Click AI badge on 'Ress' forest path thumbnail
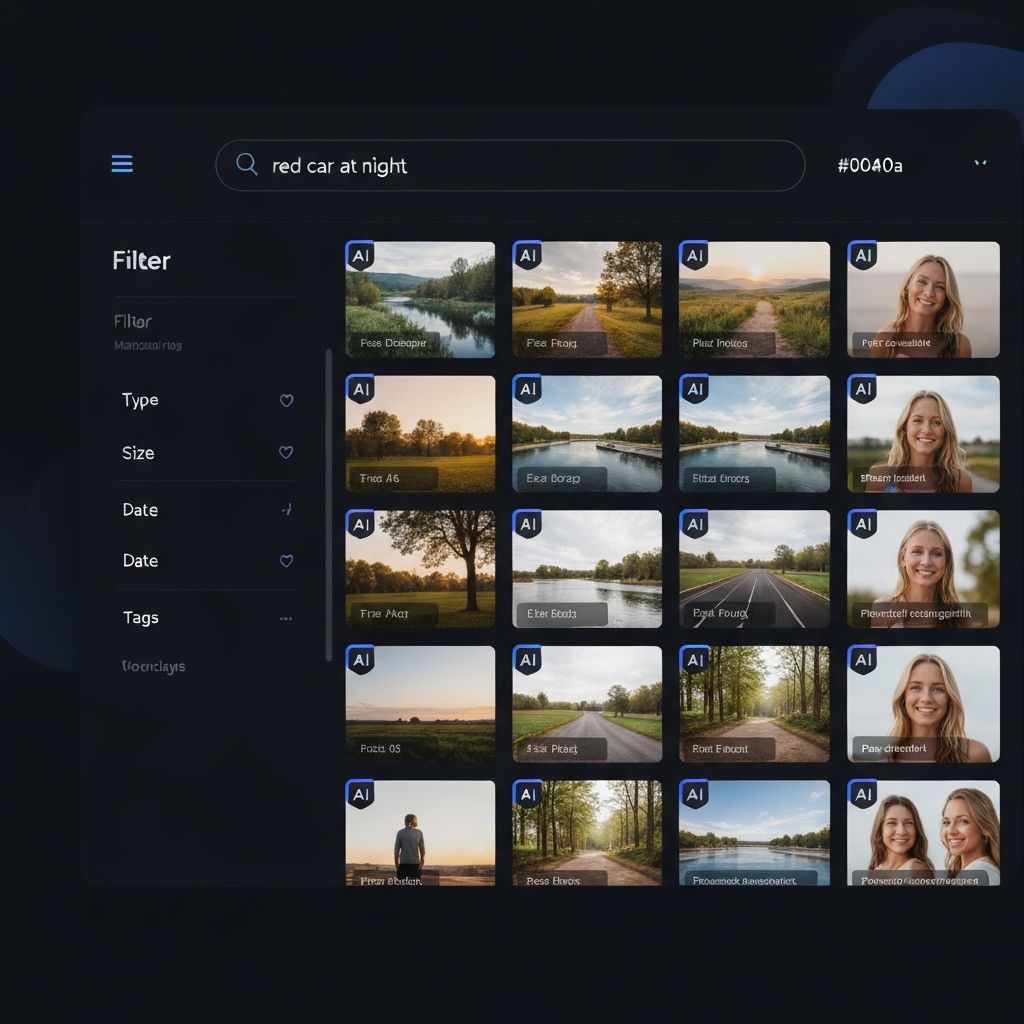The image size is (1024, 1024). point(527,795)
